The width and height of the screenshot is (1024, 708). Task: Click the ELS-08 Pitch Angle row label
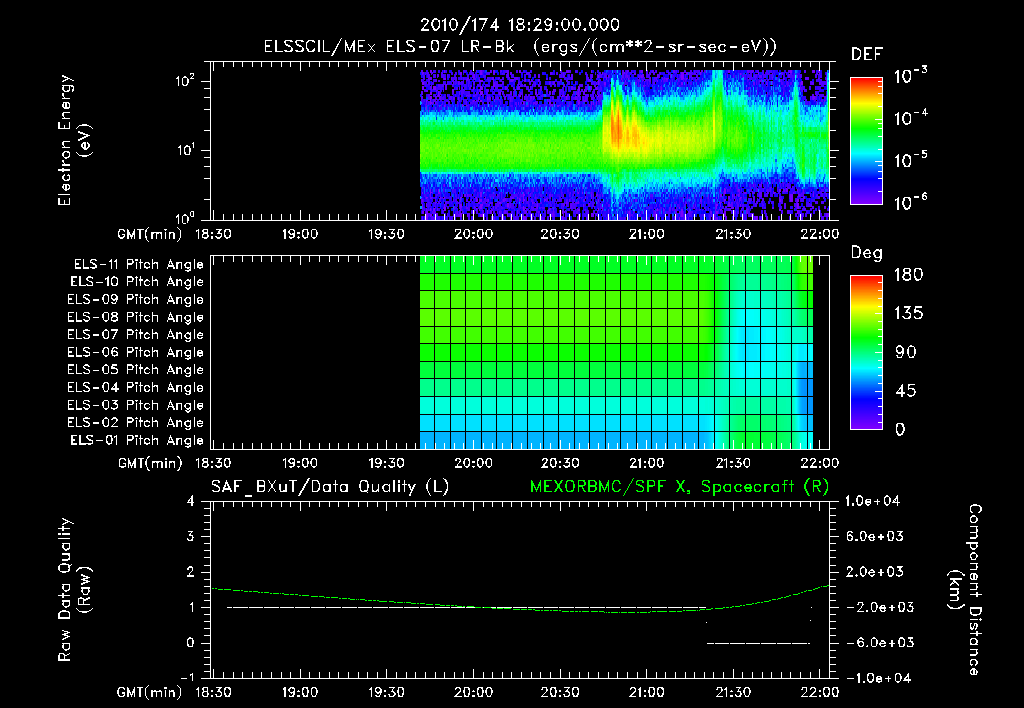[136, 317]
